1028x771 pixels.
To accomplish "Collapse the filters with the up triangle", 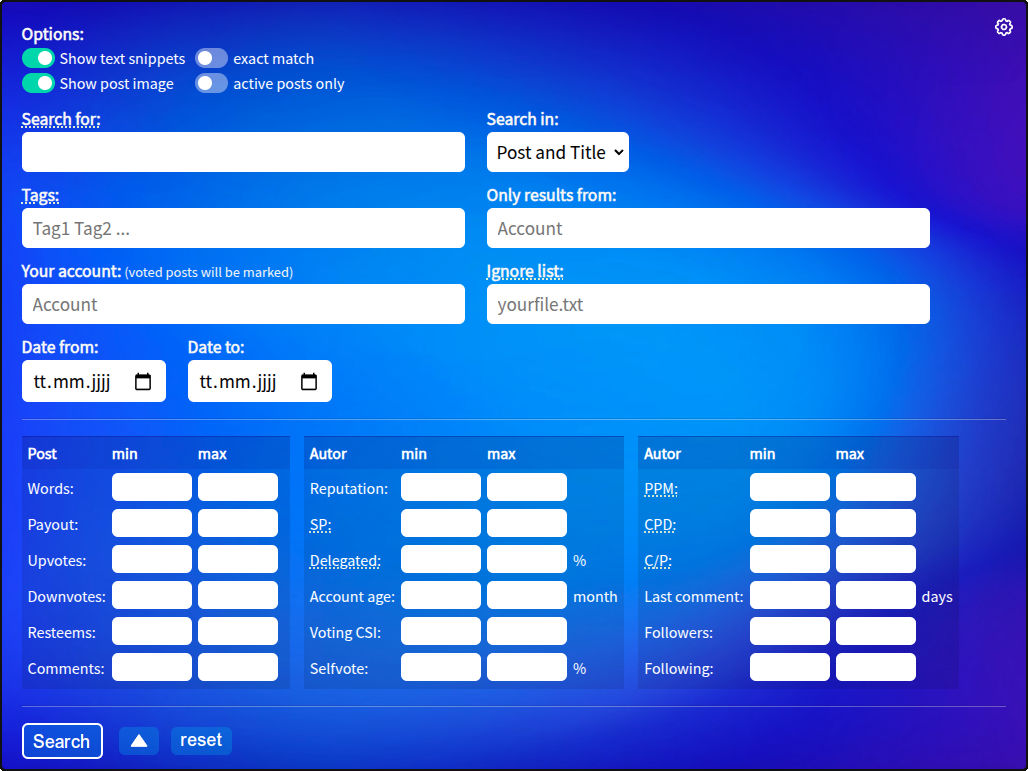I will tap(139, 741).
